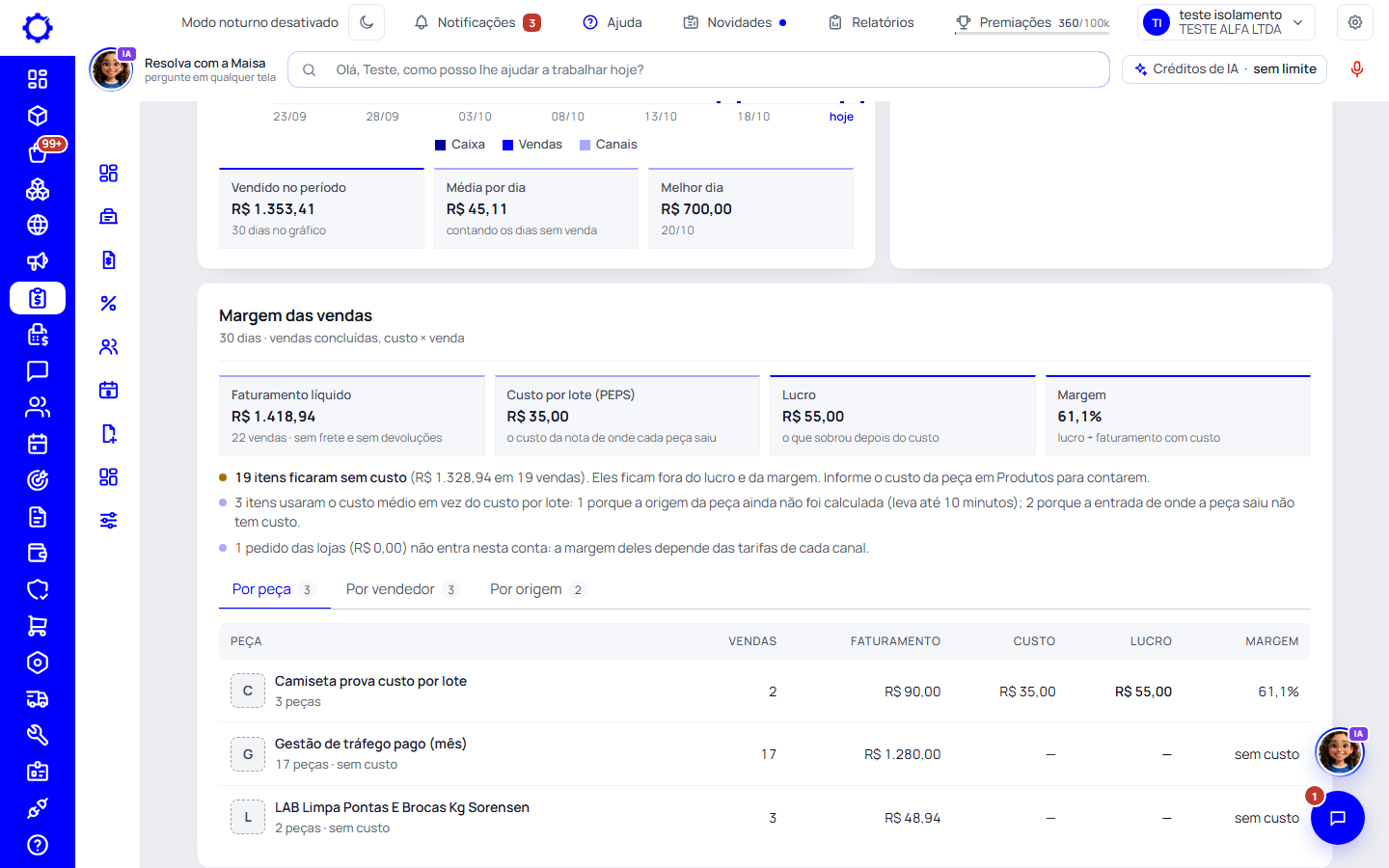Click the question mark help icon in sidebar
Viewport: 1389px width, 868px height.
(x=38, y=845)
